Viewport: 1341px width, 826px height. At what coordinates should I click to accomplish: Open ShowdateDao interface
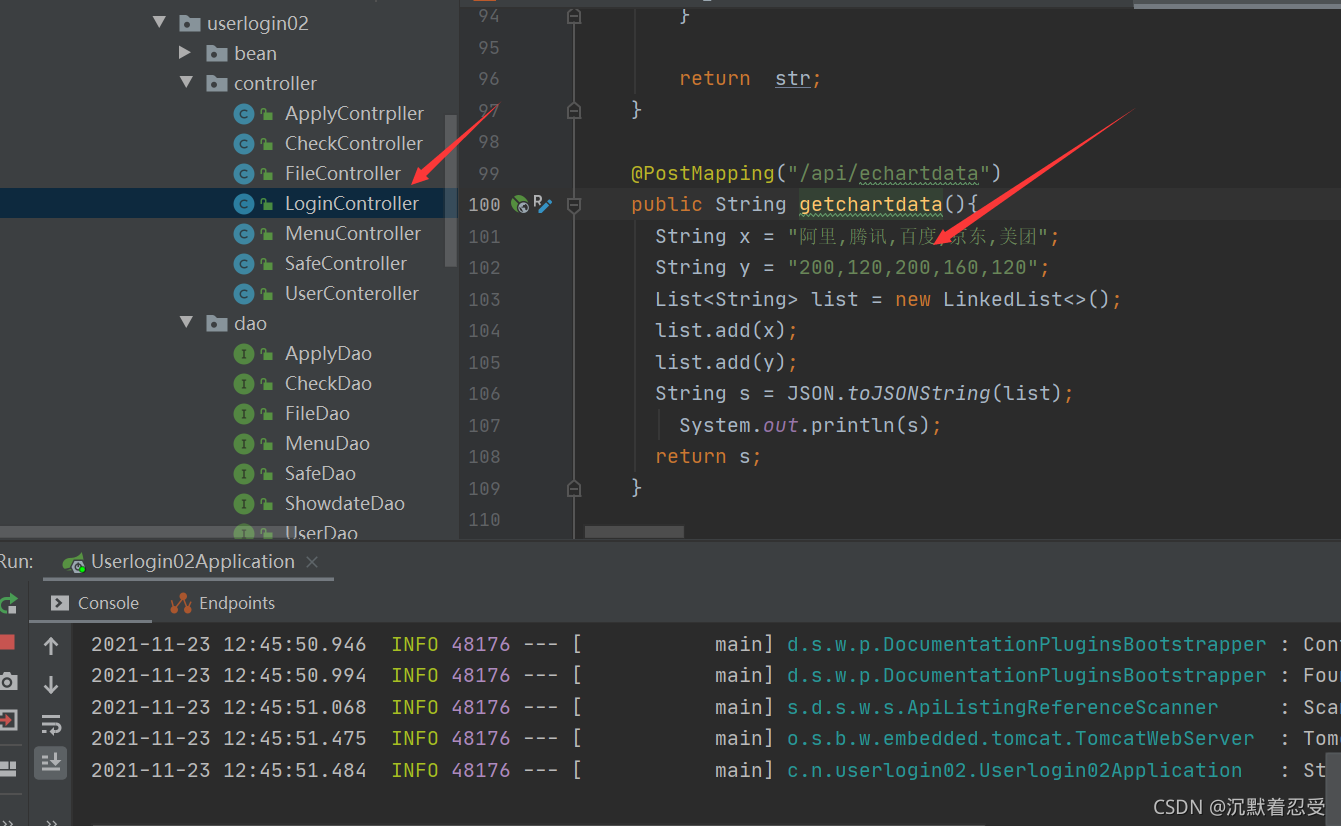coord(345,503)
